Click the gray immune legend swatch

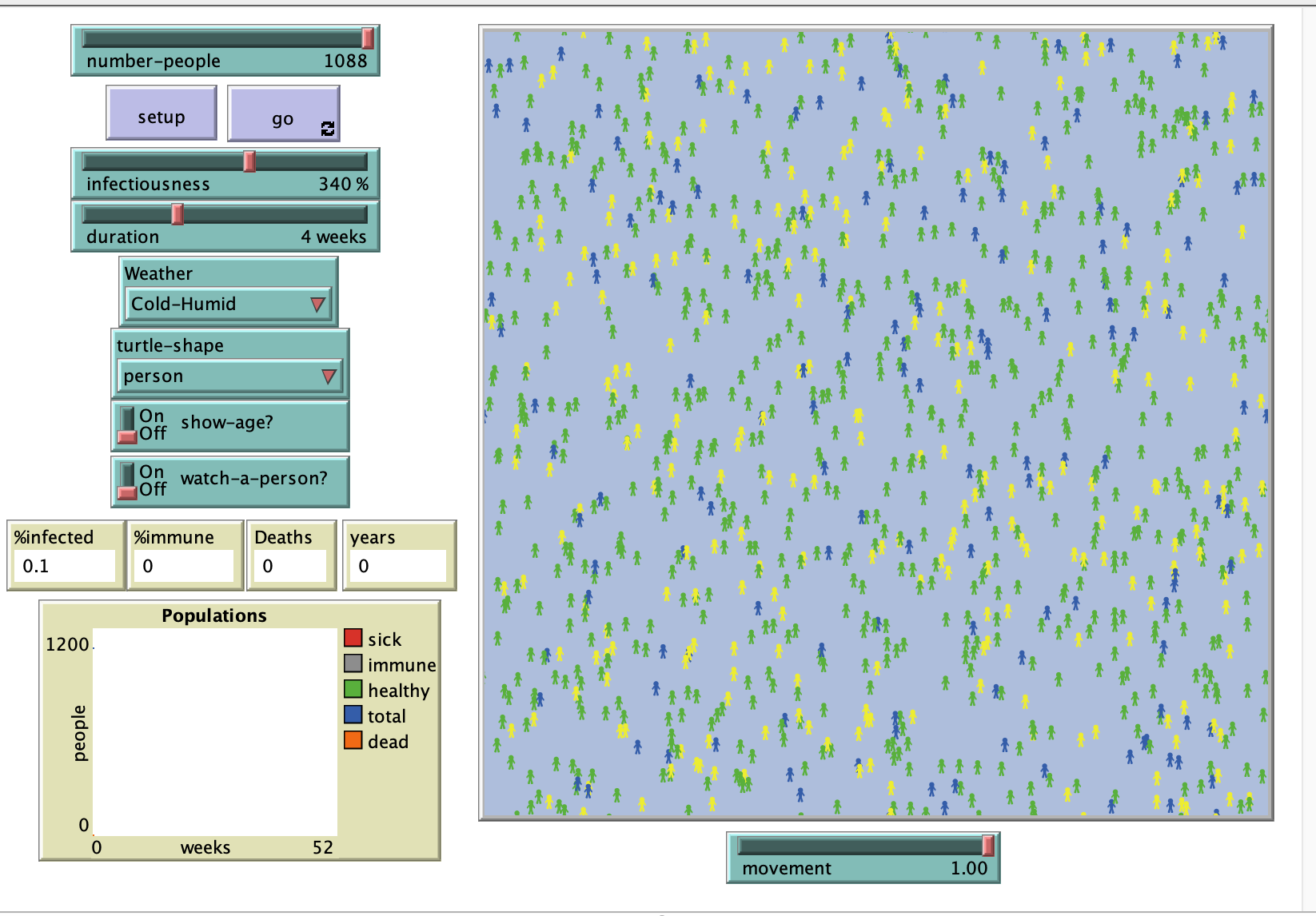tap(352, 664)
